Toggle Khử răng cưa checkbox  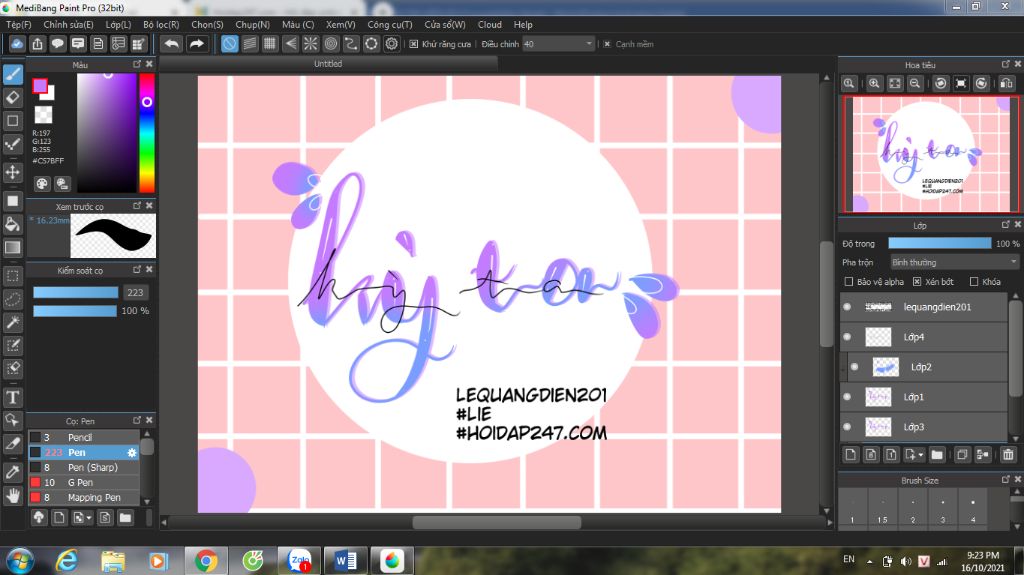click(413, 44)
